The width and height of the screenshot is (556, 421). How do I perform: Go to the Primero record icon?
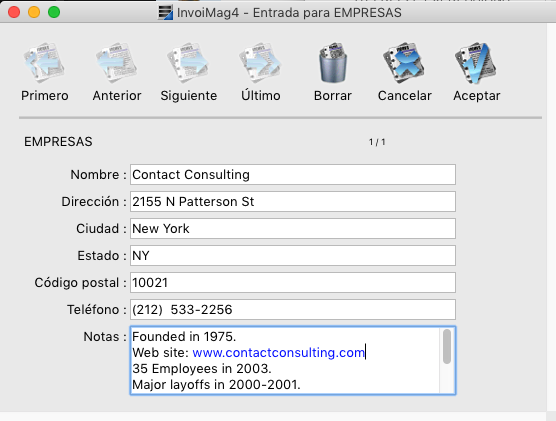pyautogui.click(x=44, y=63)
